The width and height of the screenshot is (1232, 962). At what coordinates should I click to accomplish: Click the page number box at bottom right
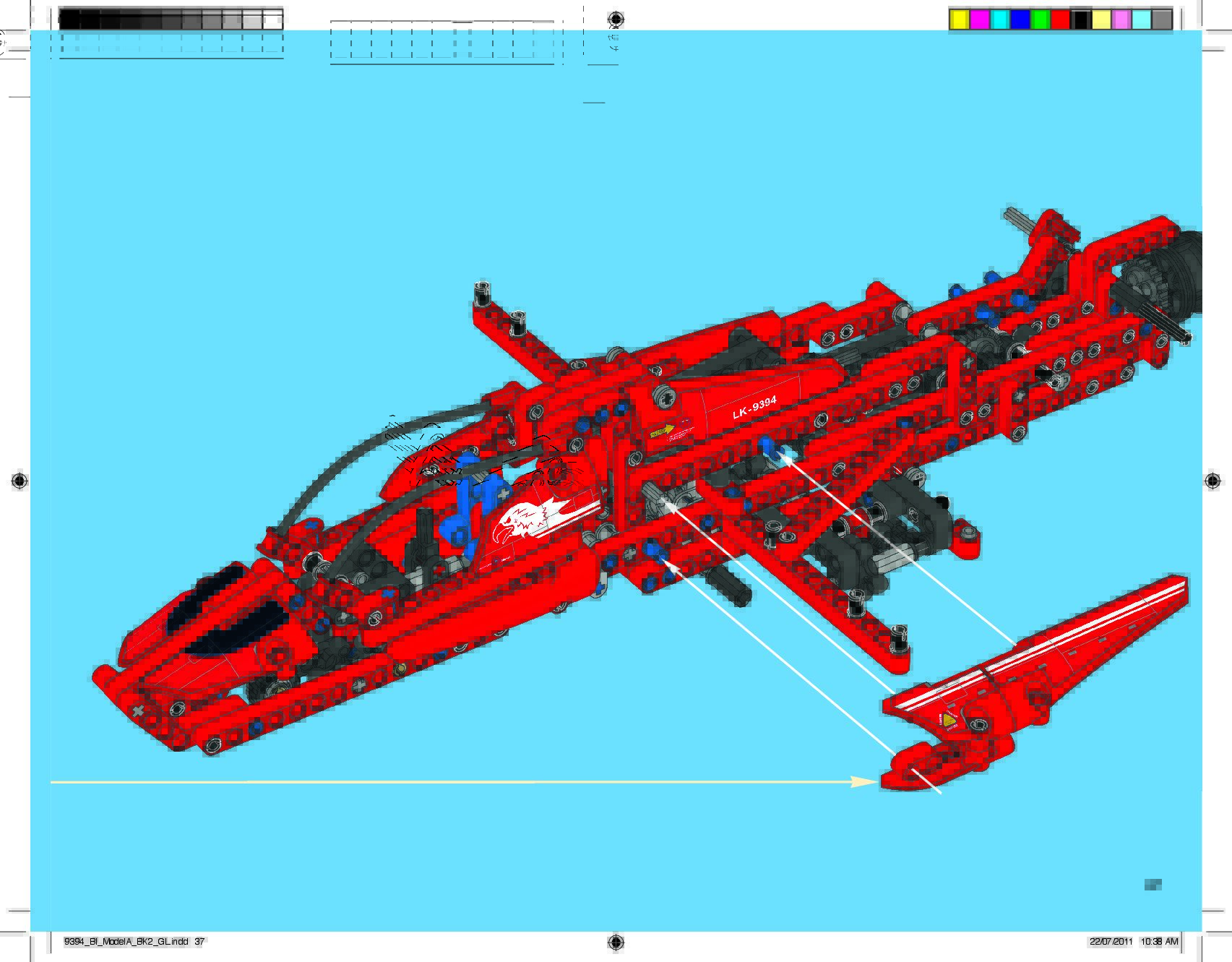(1153, 885)
